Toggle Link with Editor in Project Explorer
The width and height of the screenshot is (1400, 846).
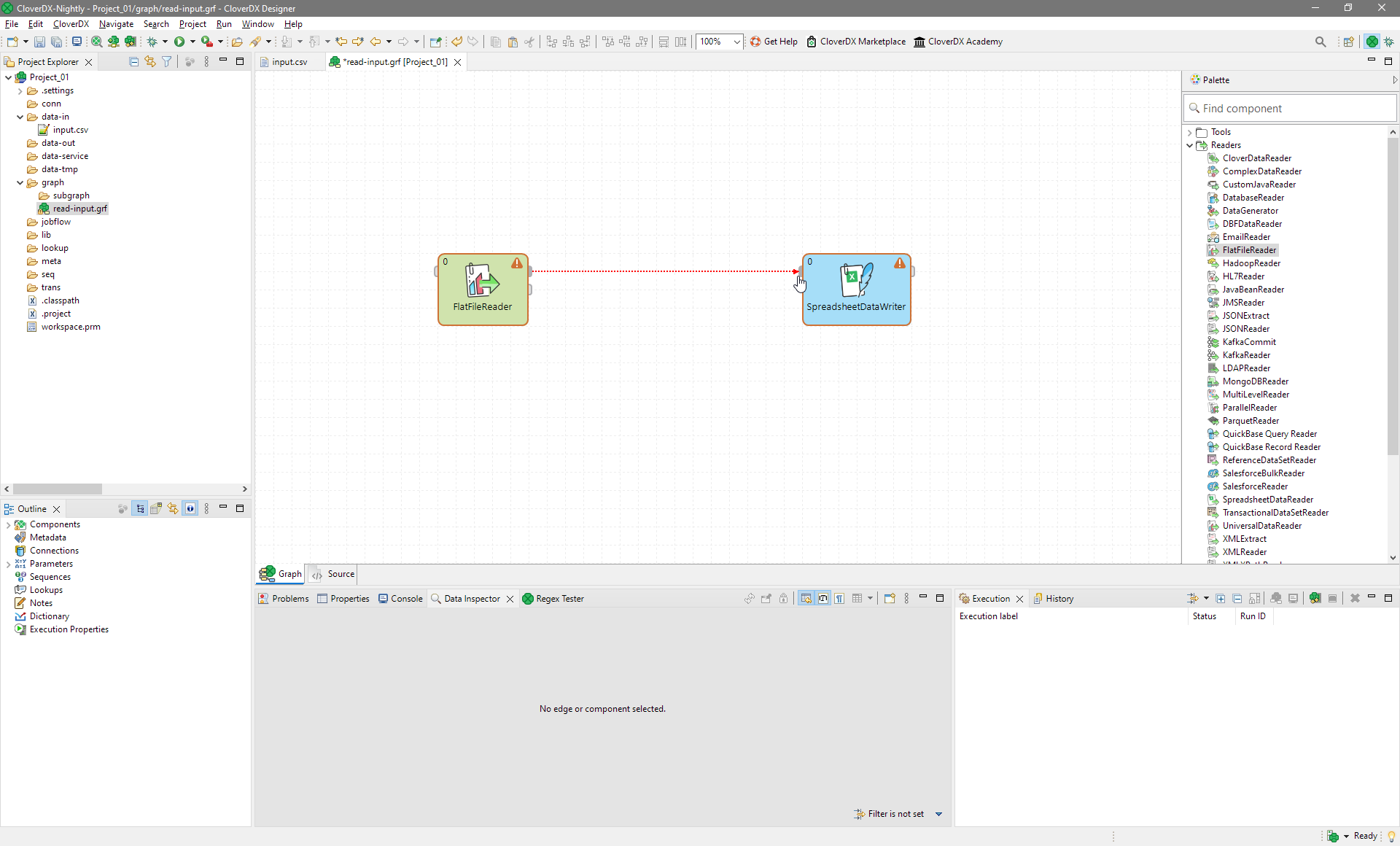point(150,62)
